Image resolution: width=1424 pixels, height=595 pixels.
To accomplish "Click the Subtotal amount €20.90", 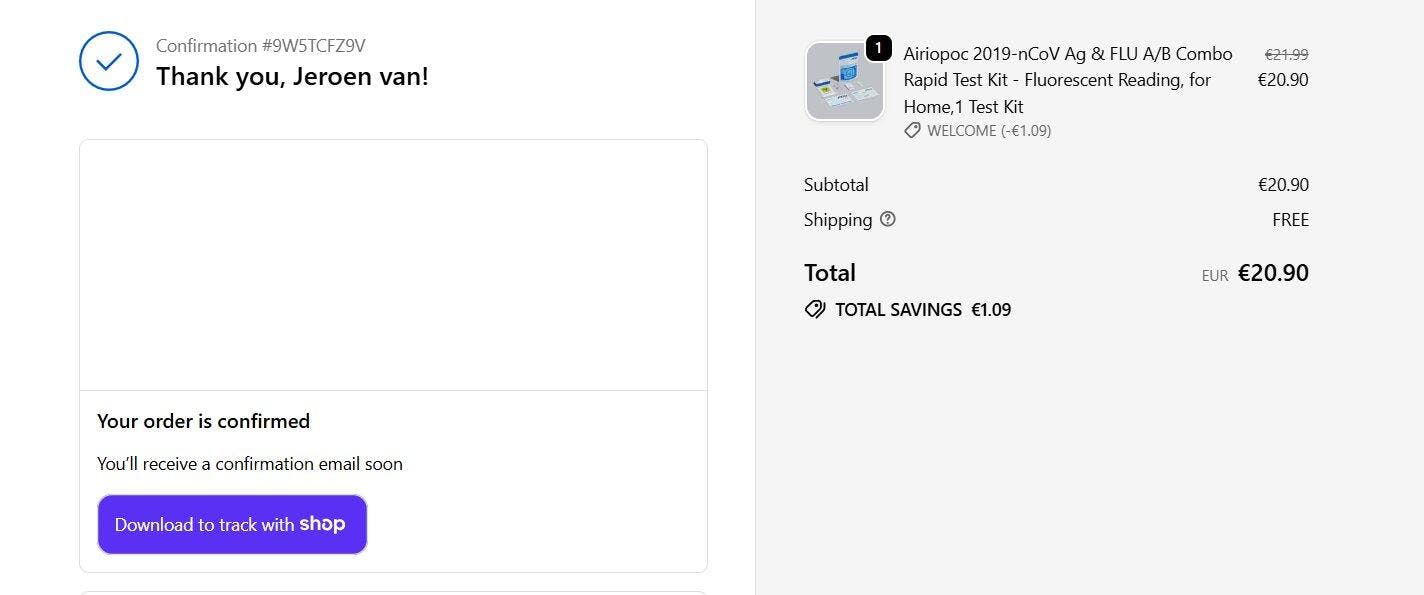I will pyautogui.click(x=1283, y=185).
